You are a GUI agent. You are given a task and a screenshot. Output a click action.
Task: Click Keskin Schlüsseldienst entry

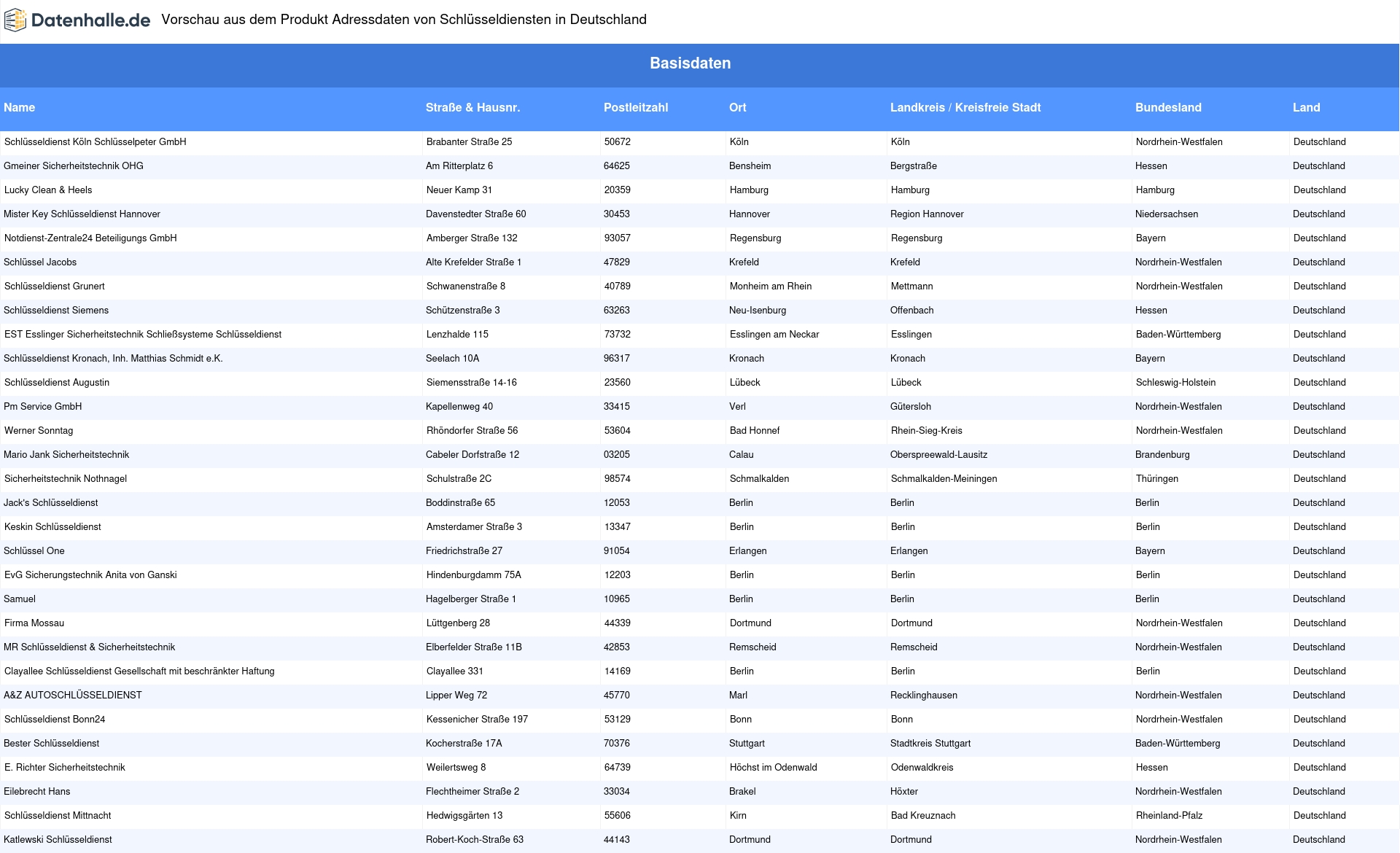tap(52, 527)
